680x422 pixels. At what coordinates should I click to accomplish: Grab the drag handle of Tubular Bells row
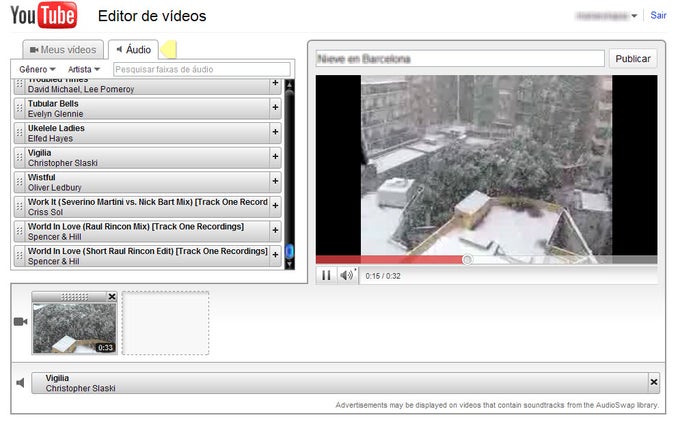(19, 108)
